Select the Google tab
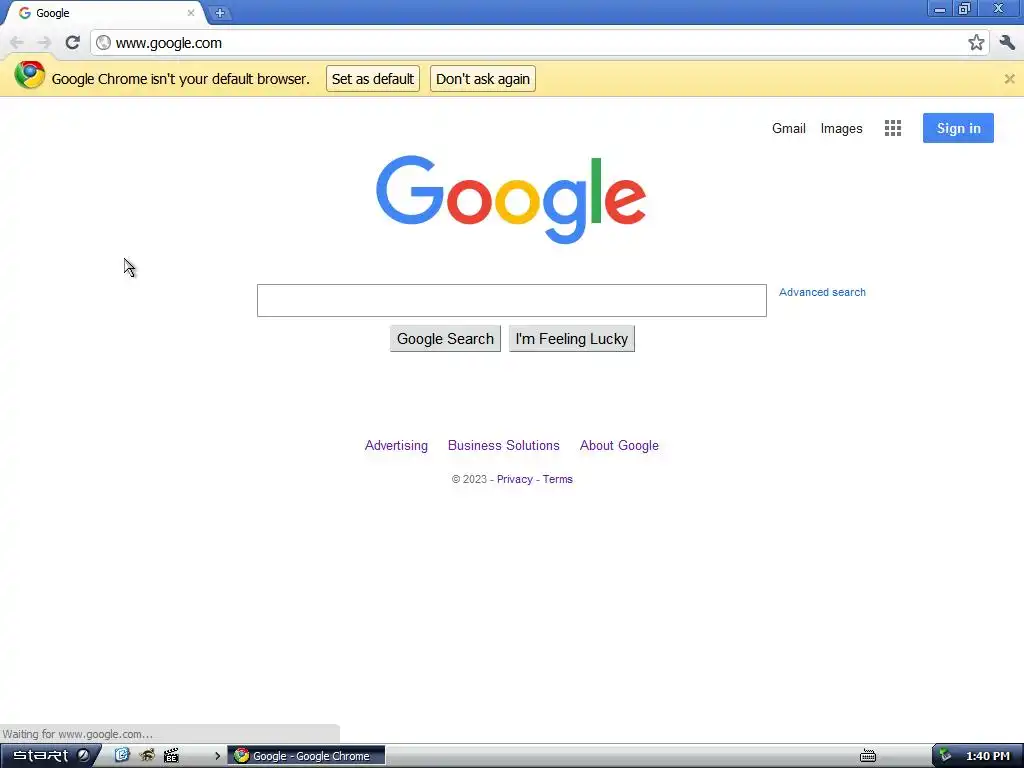Viewport: 1024px width, 768px height. (104, 13)
